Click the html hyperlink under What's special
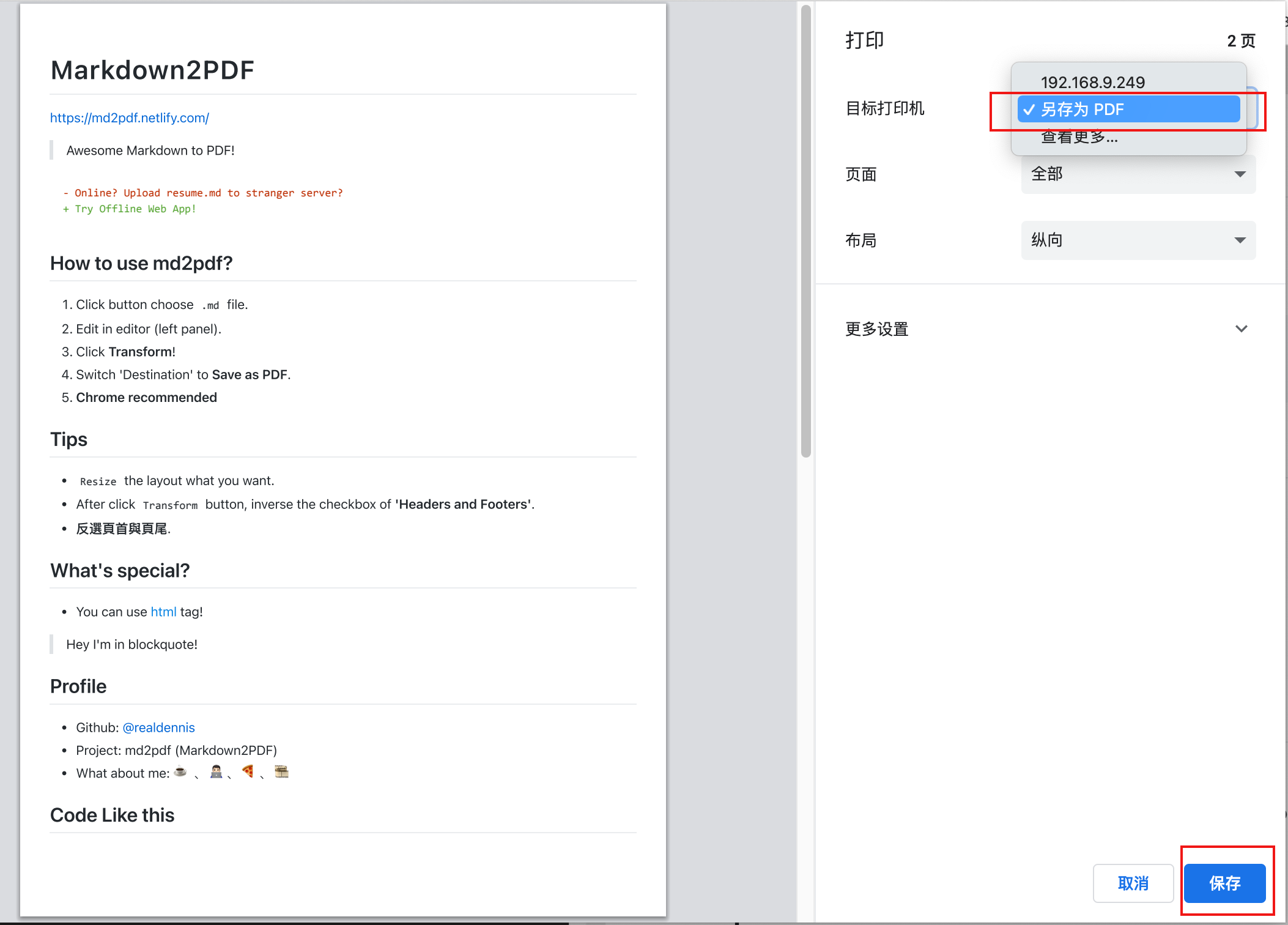 coord(163,611)
